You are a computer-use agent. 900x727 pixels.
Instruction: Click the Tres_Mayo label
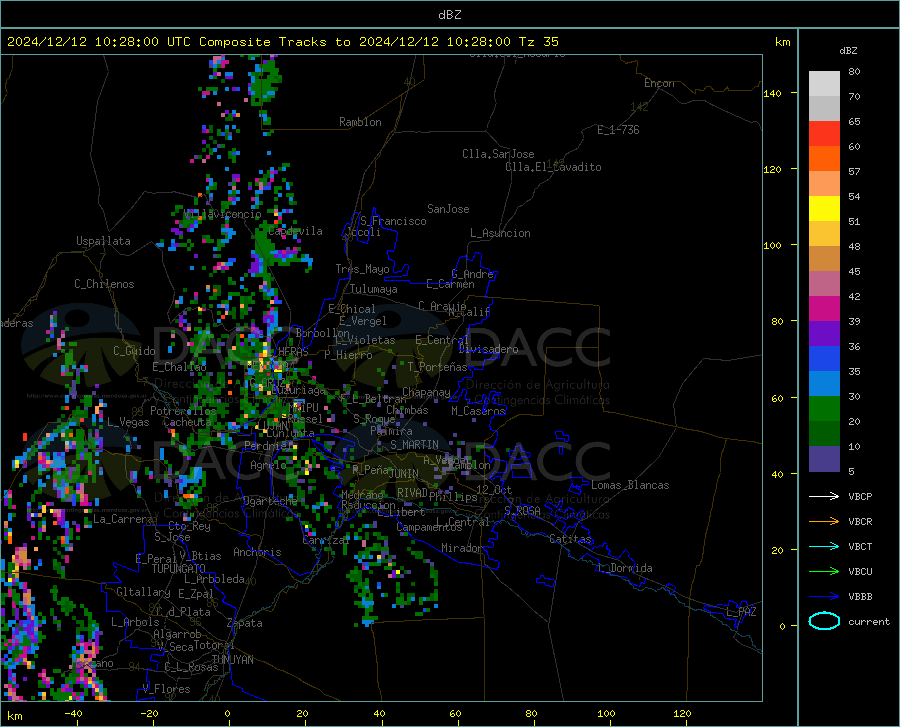[x=362, y=269]
